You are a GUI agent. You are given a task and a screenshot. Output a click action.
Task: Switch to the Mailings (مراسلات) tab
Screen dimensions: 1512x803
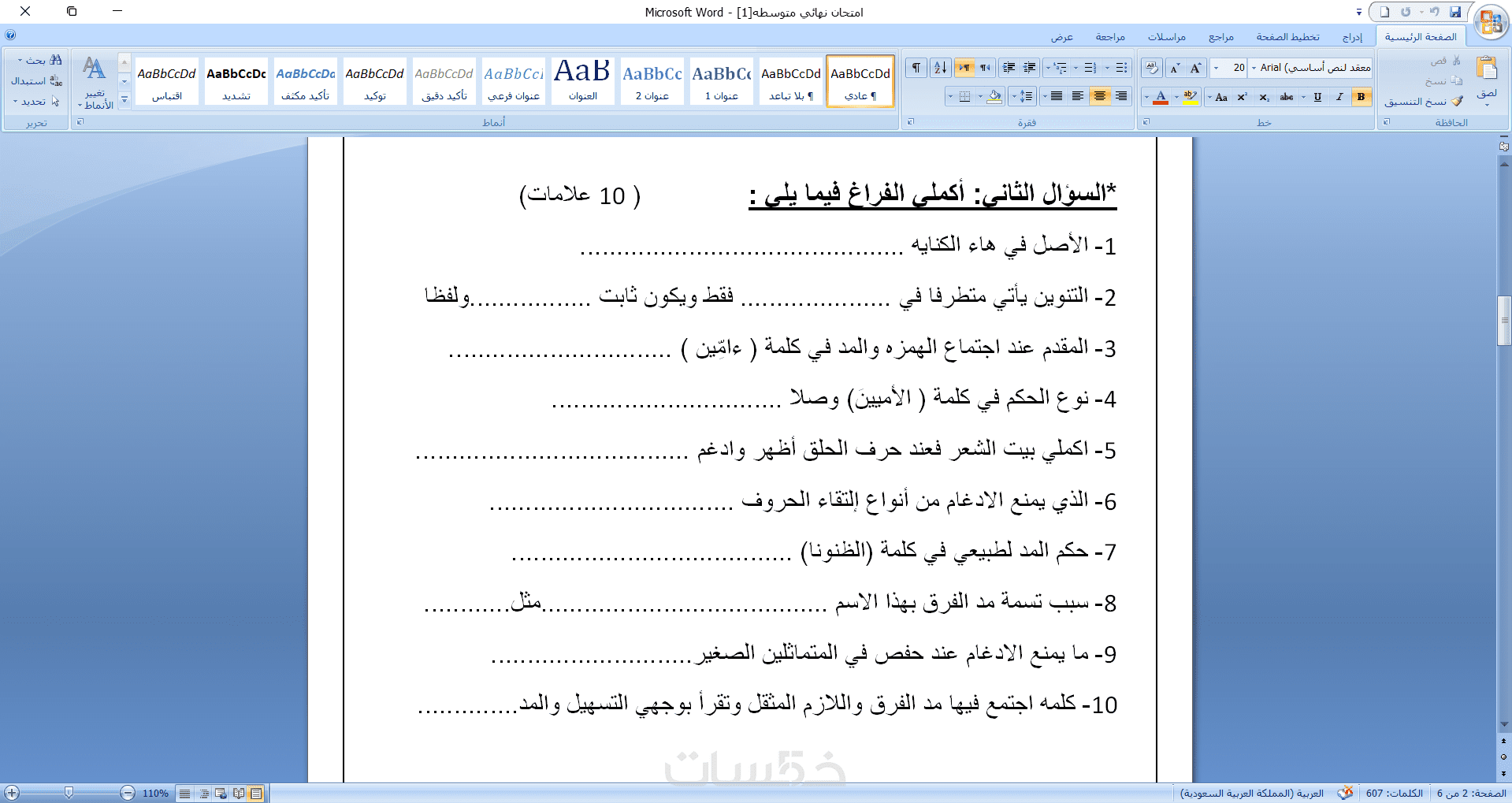(1166, 37)
